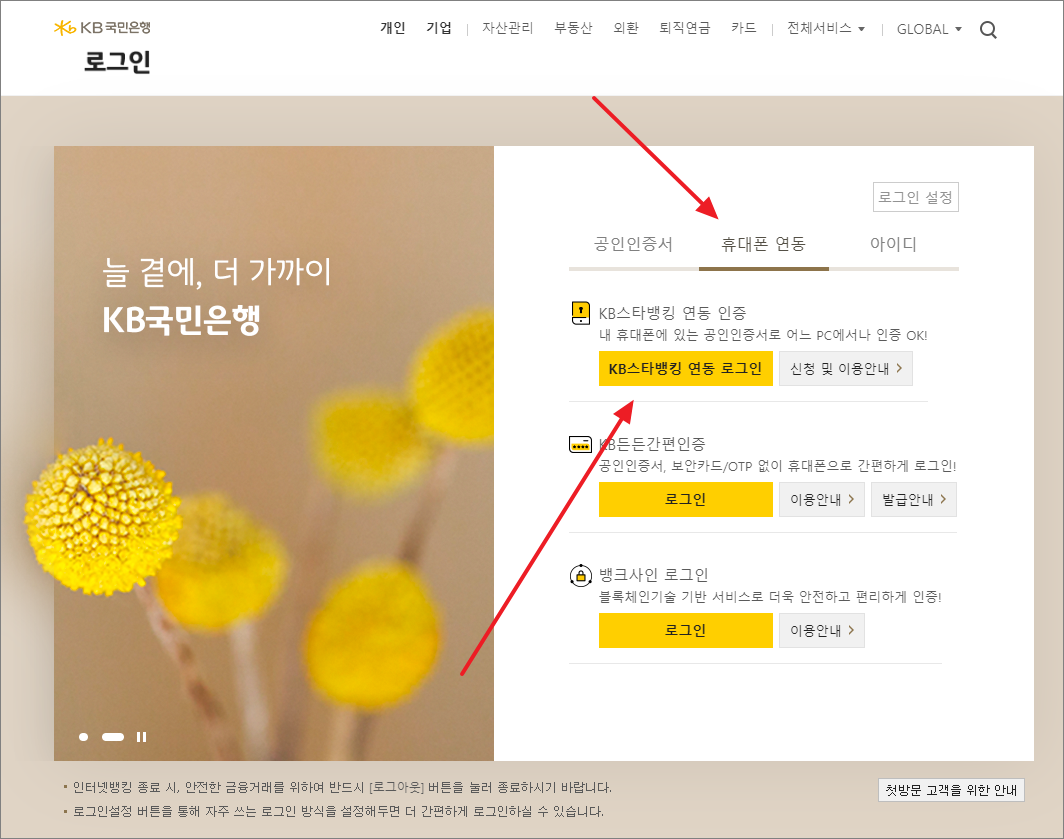Click the KB스타뱅킹 연동 인증 heading
Viewport: 1064px width, 839px height.
[672, 313]
